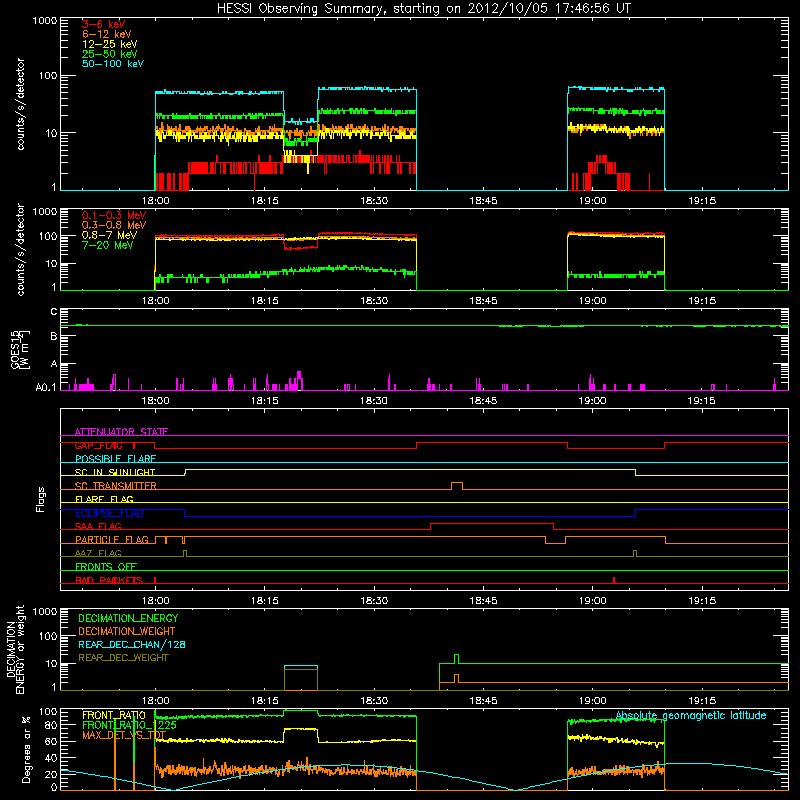The width and height of the screenshot is (800, 800).
Task: Click the SC_TRANSMITTER pulse near 18:41
Action: (457, 486)
